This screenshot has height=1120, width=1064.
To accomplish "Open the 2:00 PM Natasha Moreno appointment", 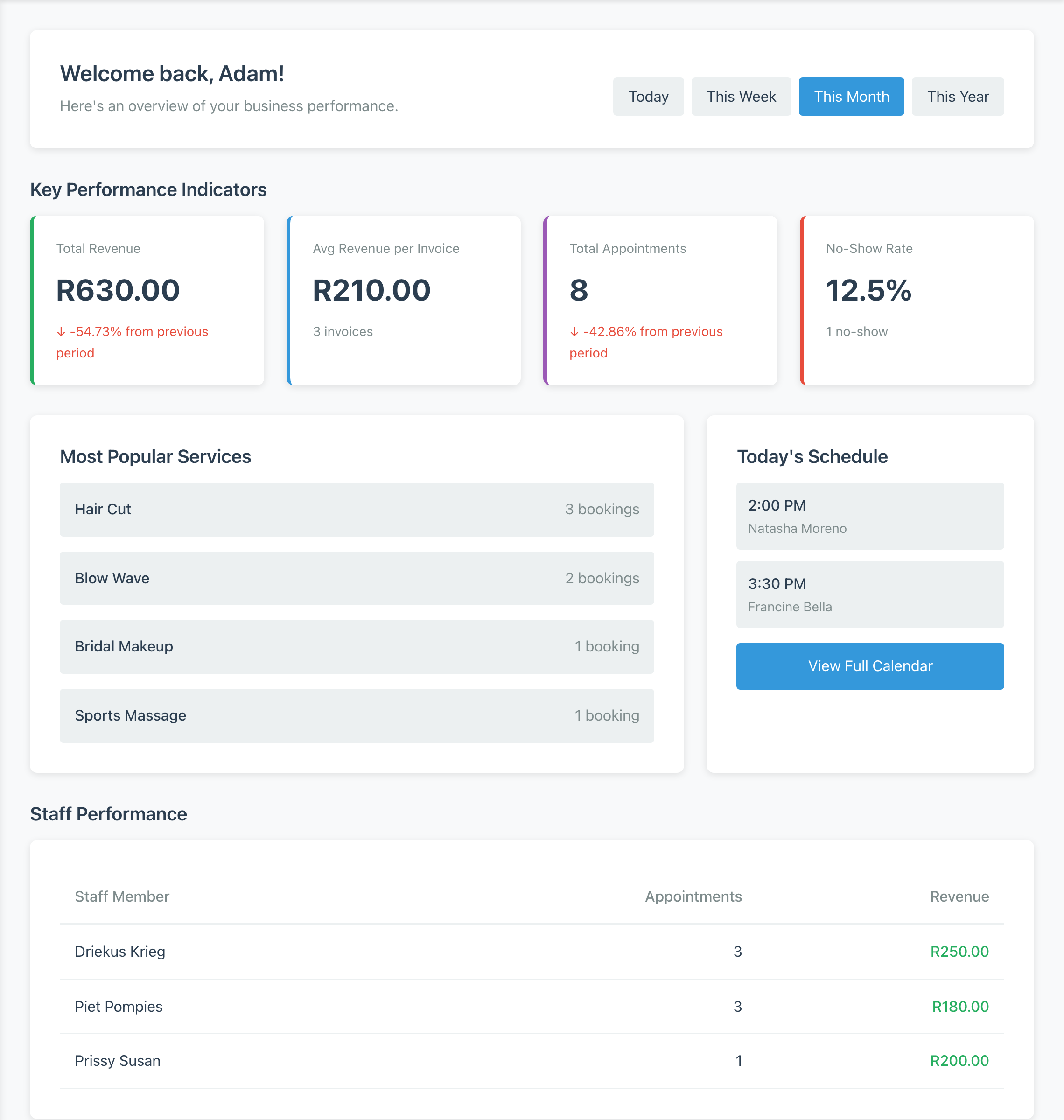I will [869, 516].
